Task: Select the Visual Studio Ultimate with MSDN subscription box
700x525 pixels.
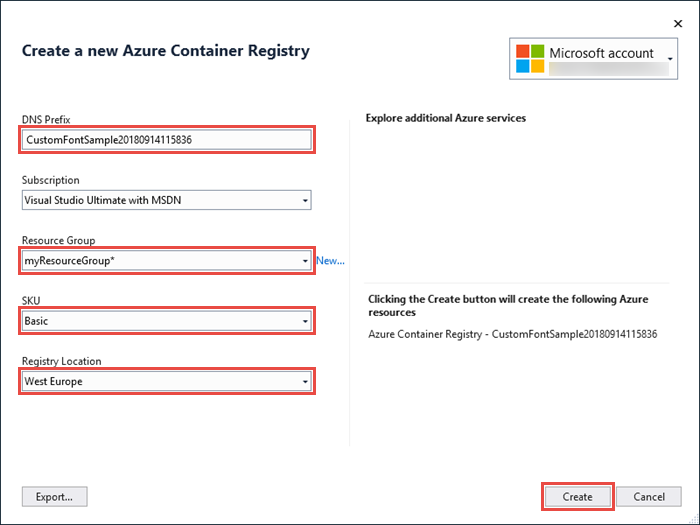Action: pos(167,200)
